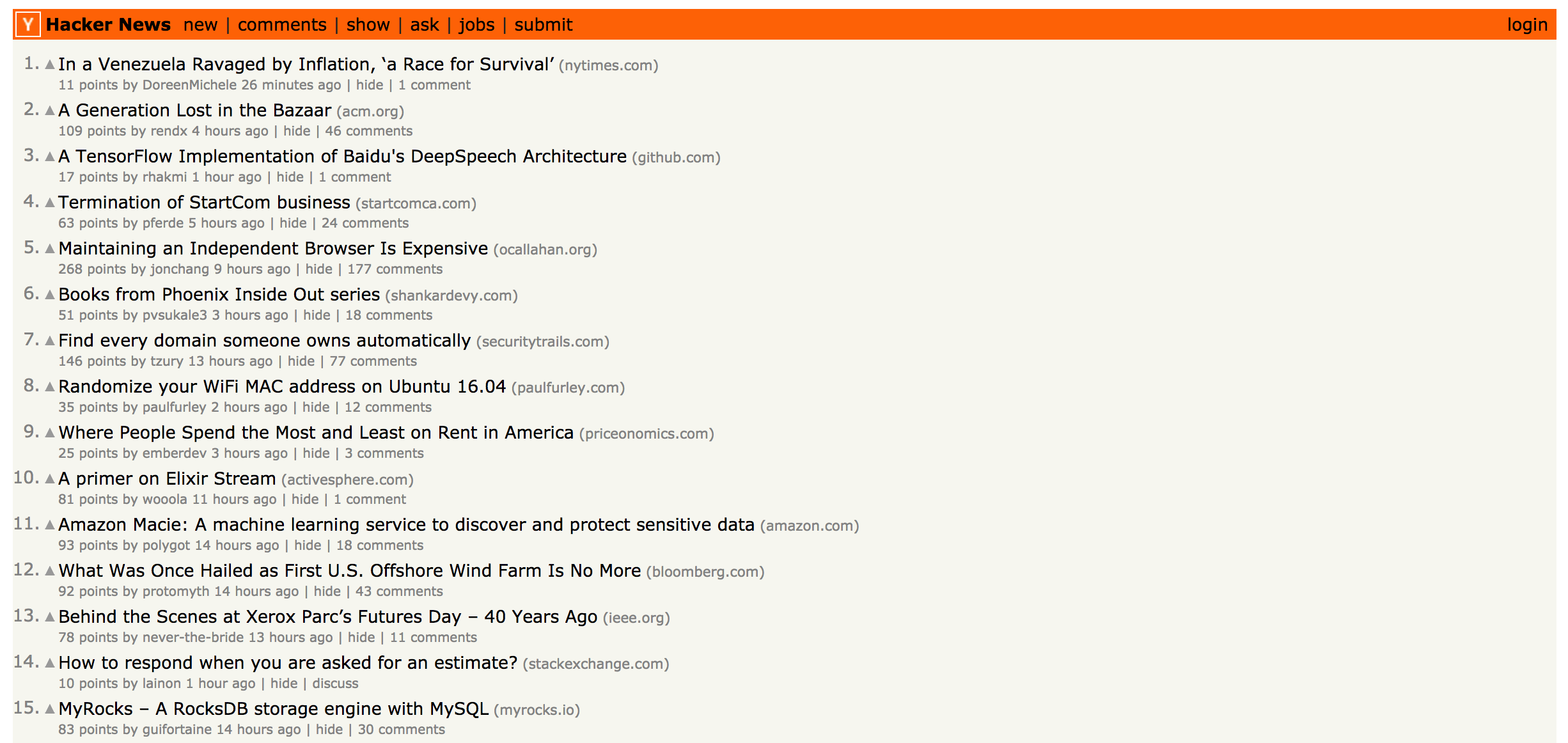View user jonchang's profile
The image size is (1568, 743).
(180, 269)
